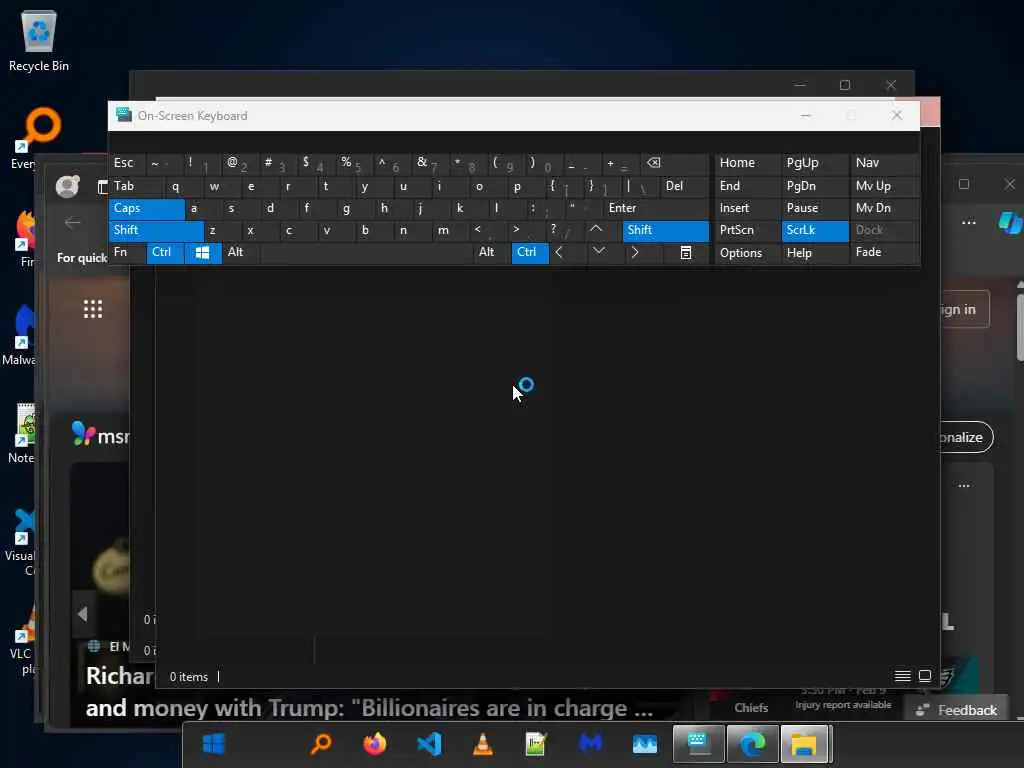
Task: Tap the down arrow key on the keyboard
Action: 599,251
